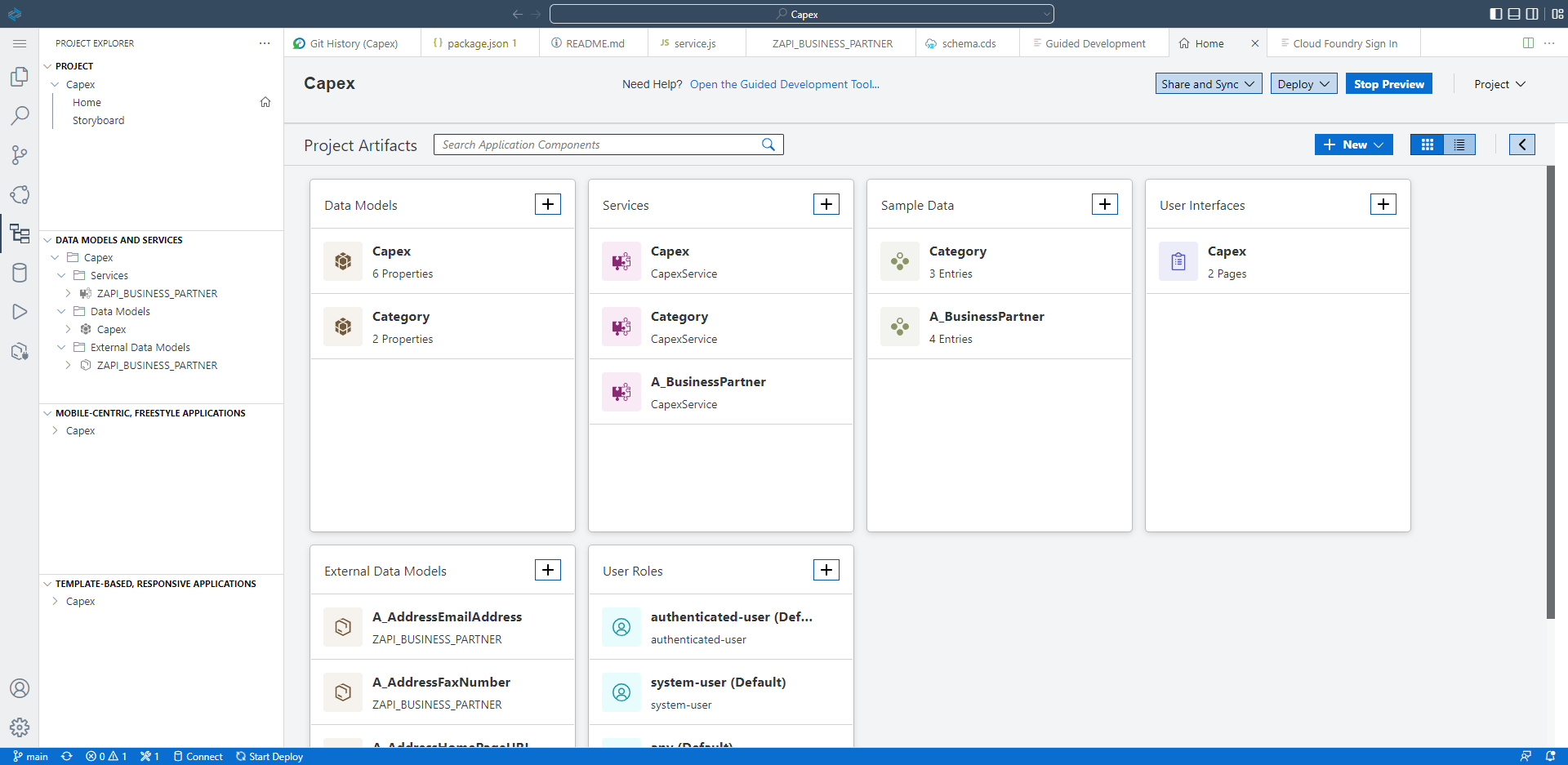The height and width of the screenshot is (765, 1568).
Task: Open the Search view in the activity bar
Action: [20, 116]
